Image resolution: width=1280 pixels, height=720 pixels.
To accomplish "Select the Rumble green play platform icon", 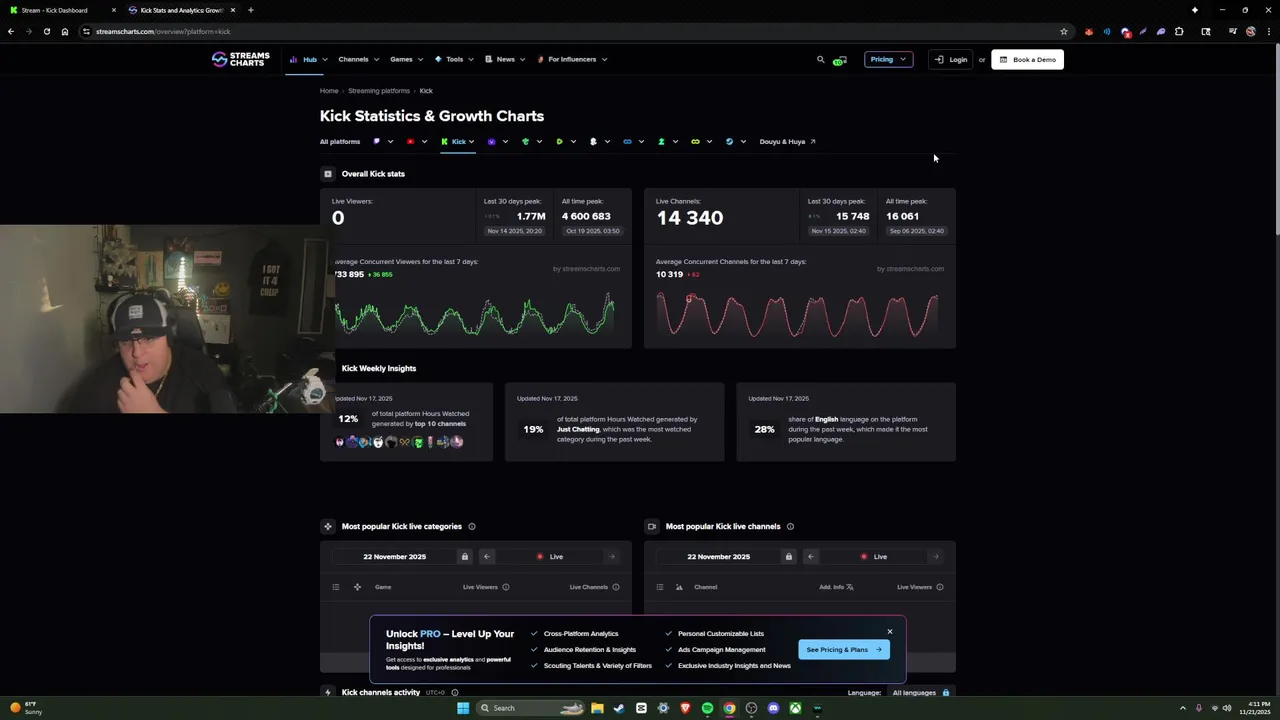I will (x=560, y=141).
